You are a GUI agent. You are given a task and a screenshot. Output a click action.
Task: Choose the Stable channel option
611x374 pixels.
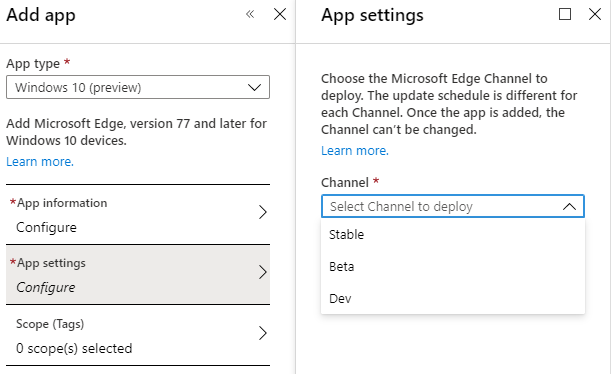point(453,235)
